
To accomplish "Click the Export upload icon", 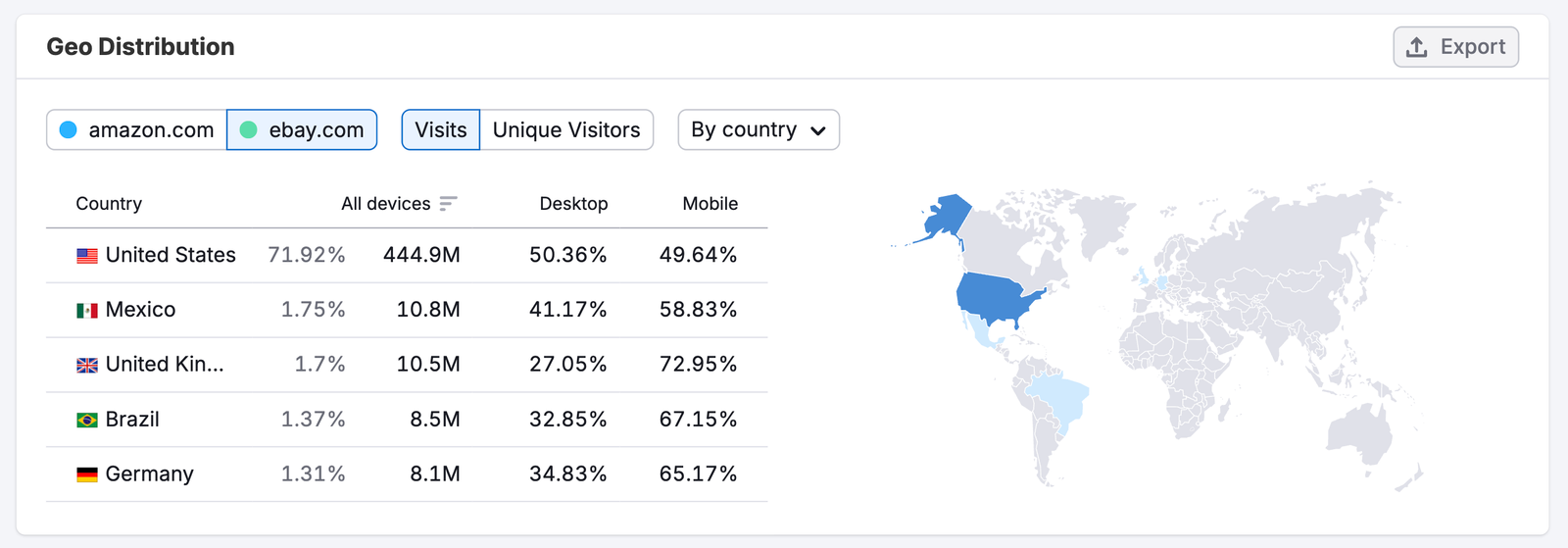I will (x=1416, y=47).
